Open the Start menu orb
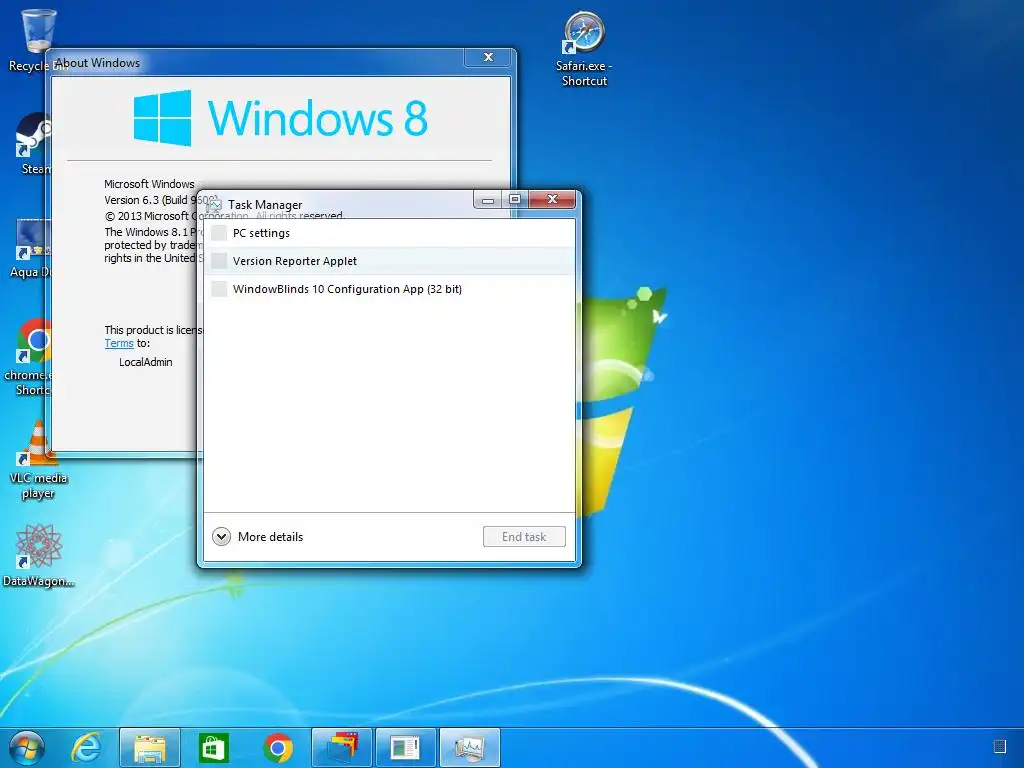Screen dimensions: 1024x768 coord(26,748)
